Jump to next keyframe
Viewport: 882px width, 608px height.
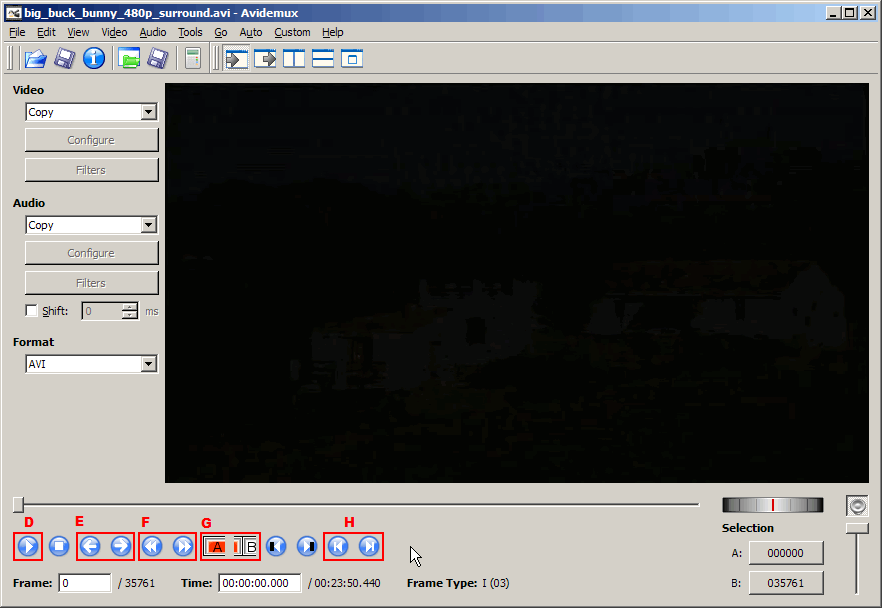[183, 546]
